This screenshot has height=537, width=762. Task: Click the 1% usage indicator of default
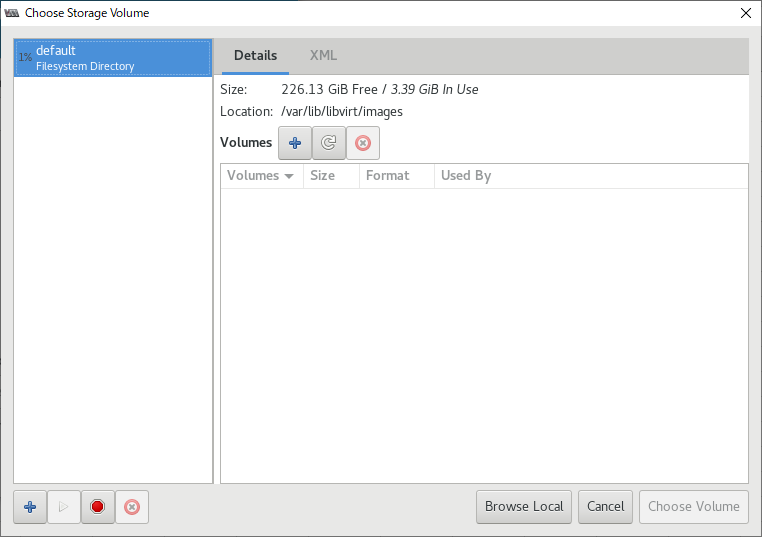point(25,57)
